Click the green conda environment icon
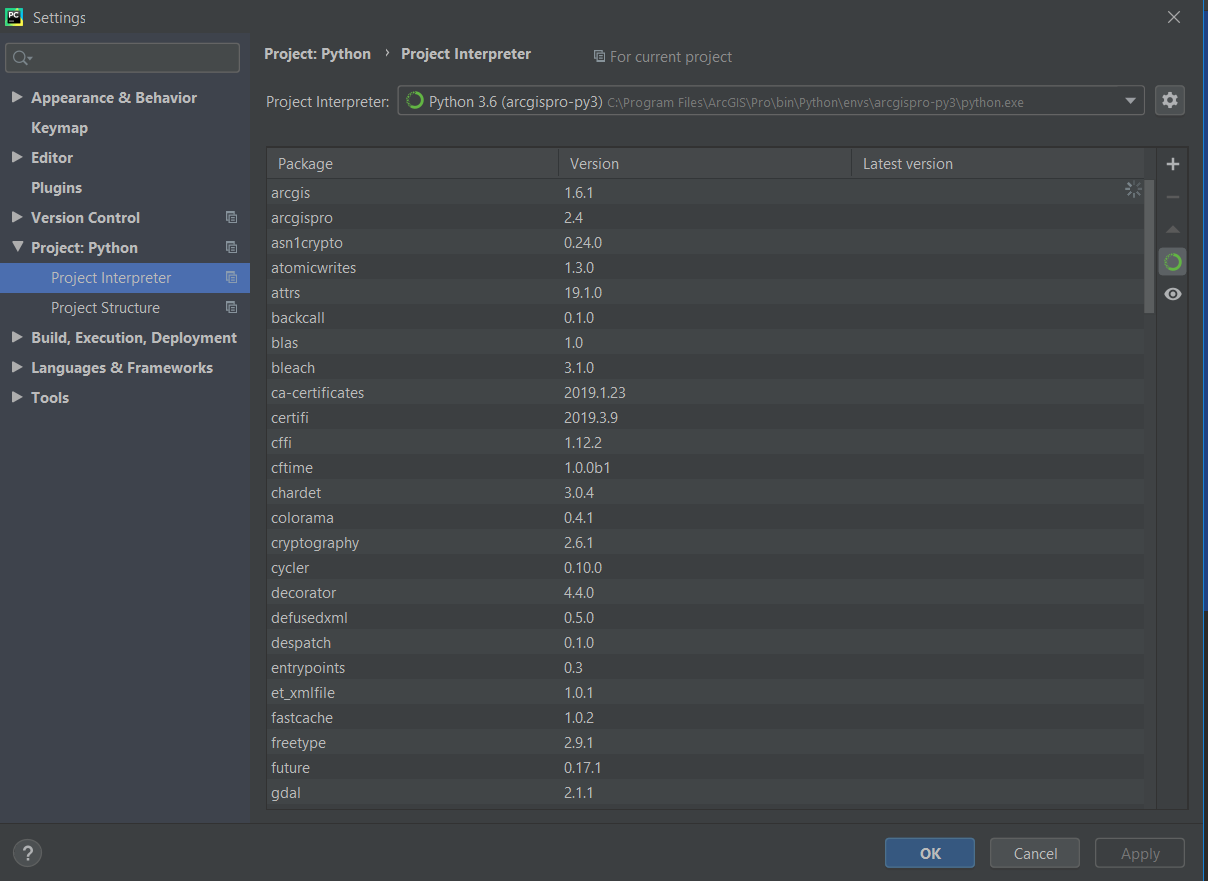 (x=1173, y=262)
